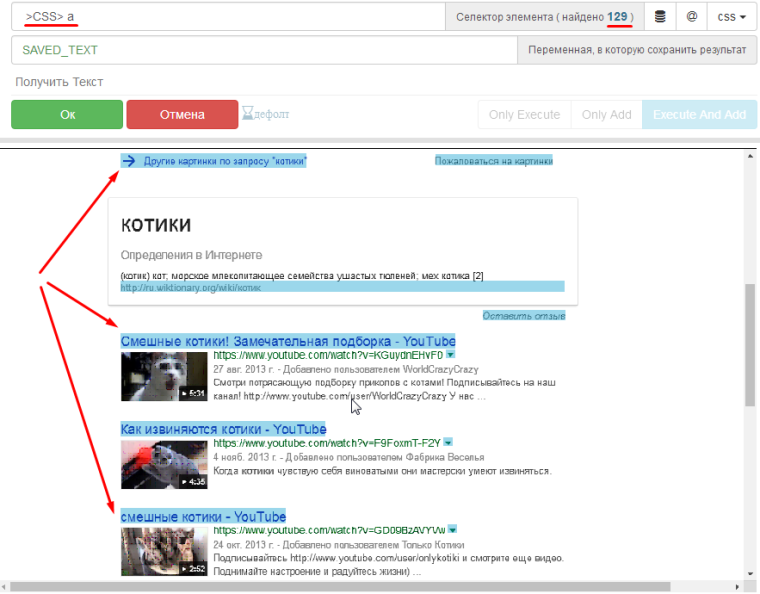Open "Как извиняются котики - YouTube" result

223,429
